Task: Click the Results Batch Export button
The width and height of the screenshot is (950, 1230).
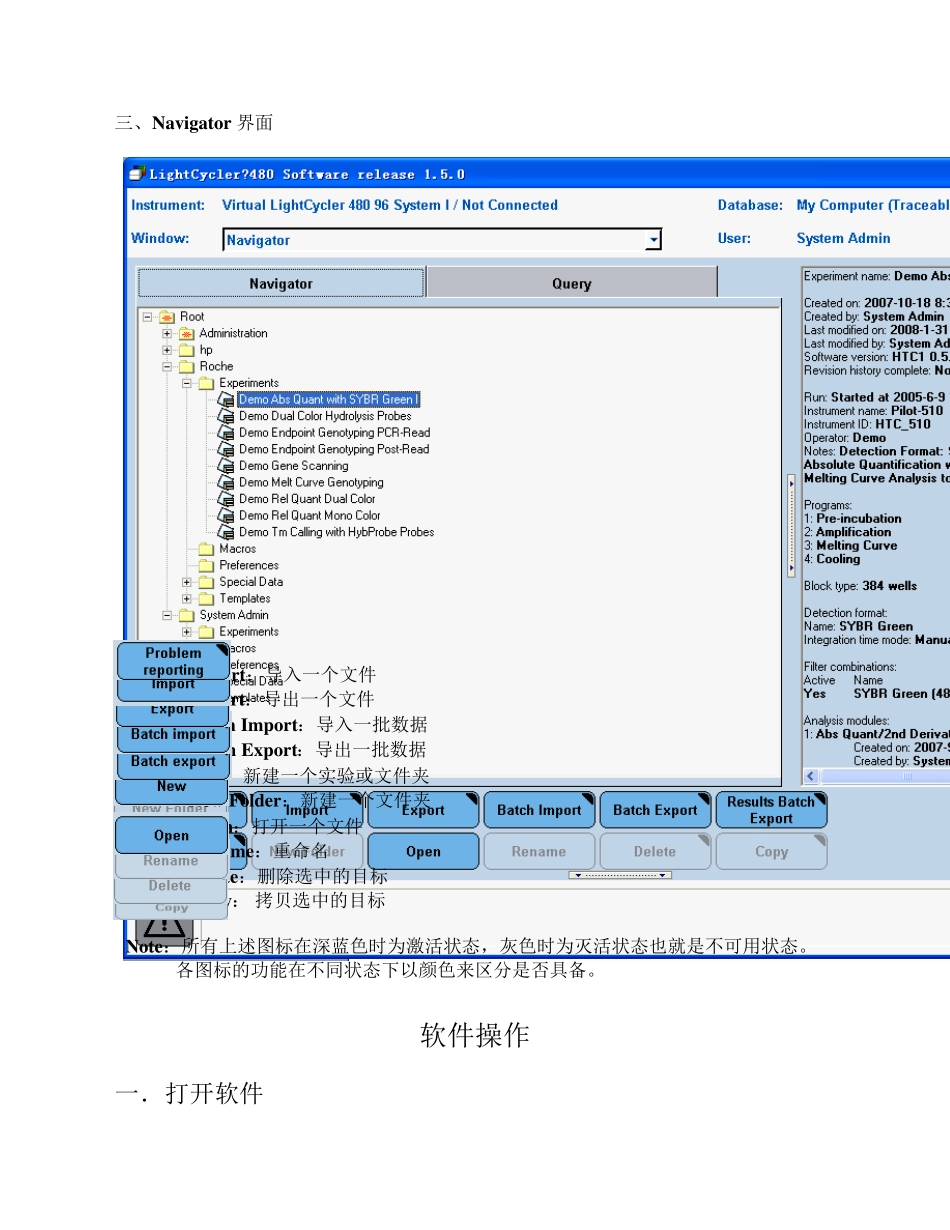Action: point(771,810)
